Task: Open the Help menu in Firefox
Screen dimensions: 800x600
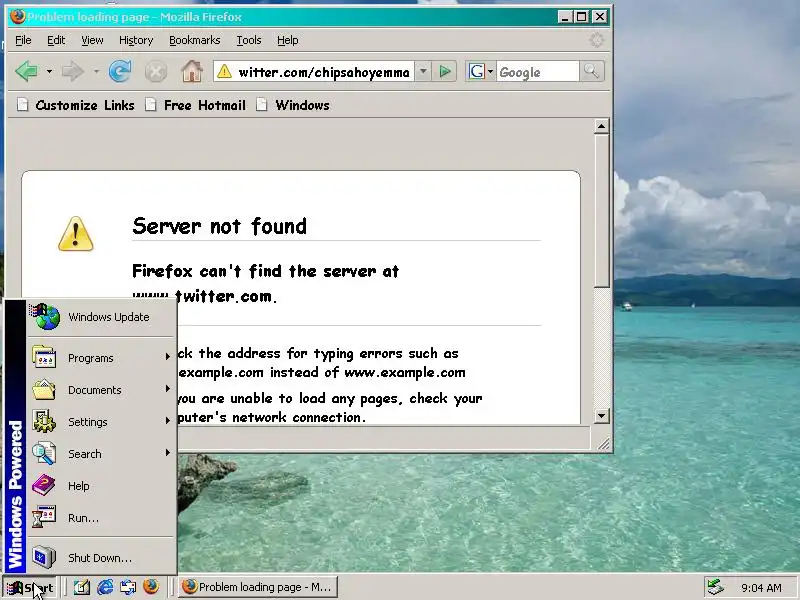Action: click(x=287, y=40)
